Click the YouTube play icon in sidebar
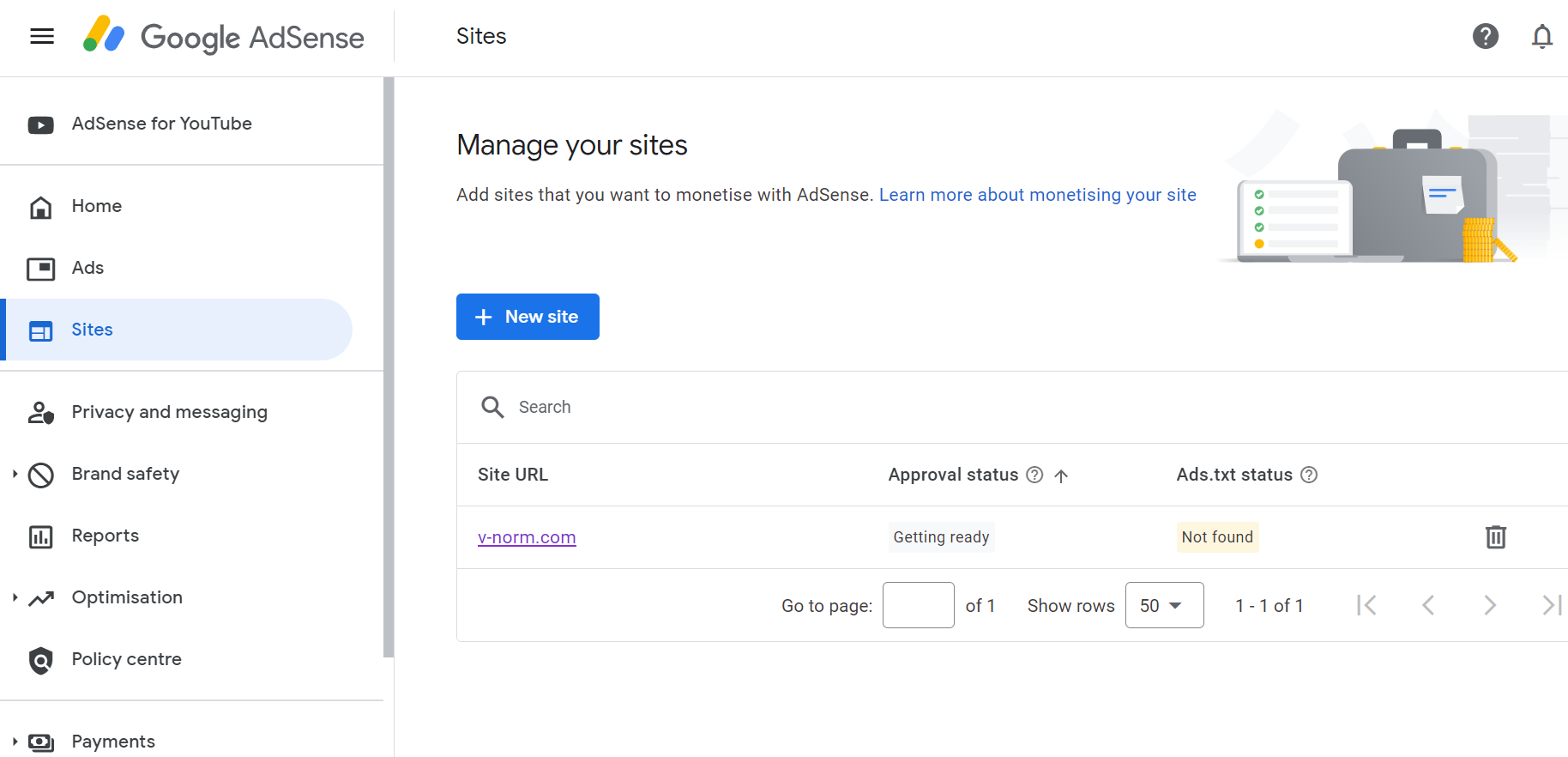This screenshot has height=757, width=1568. tap(40, 124)
